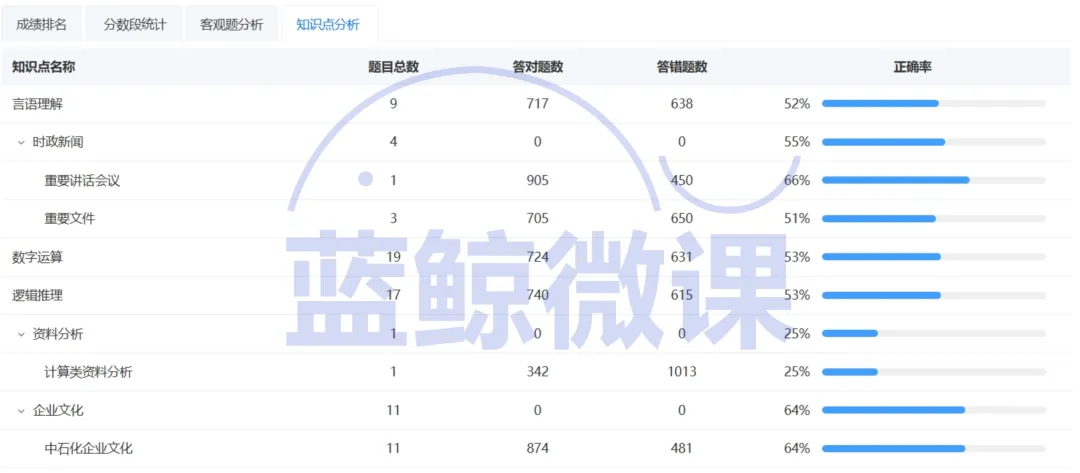Click the 66% value in 重要讲话会议 row

point(797,180)
